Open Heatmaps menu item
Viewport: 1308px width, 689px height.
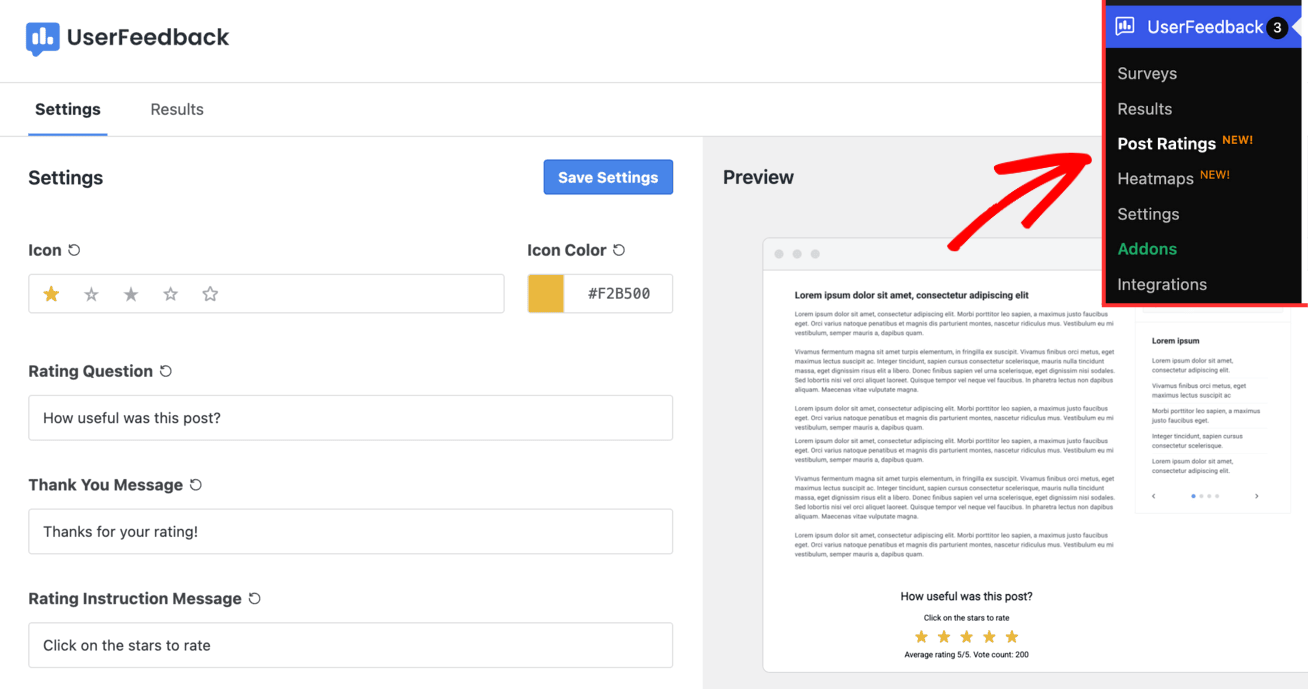(1155, 179)
